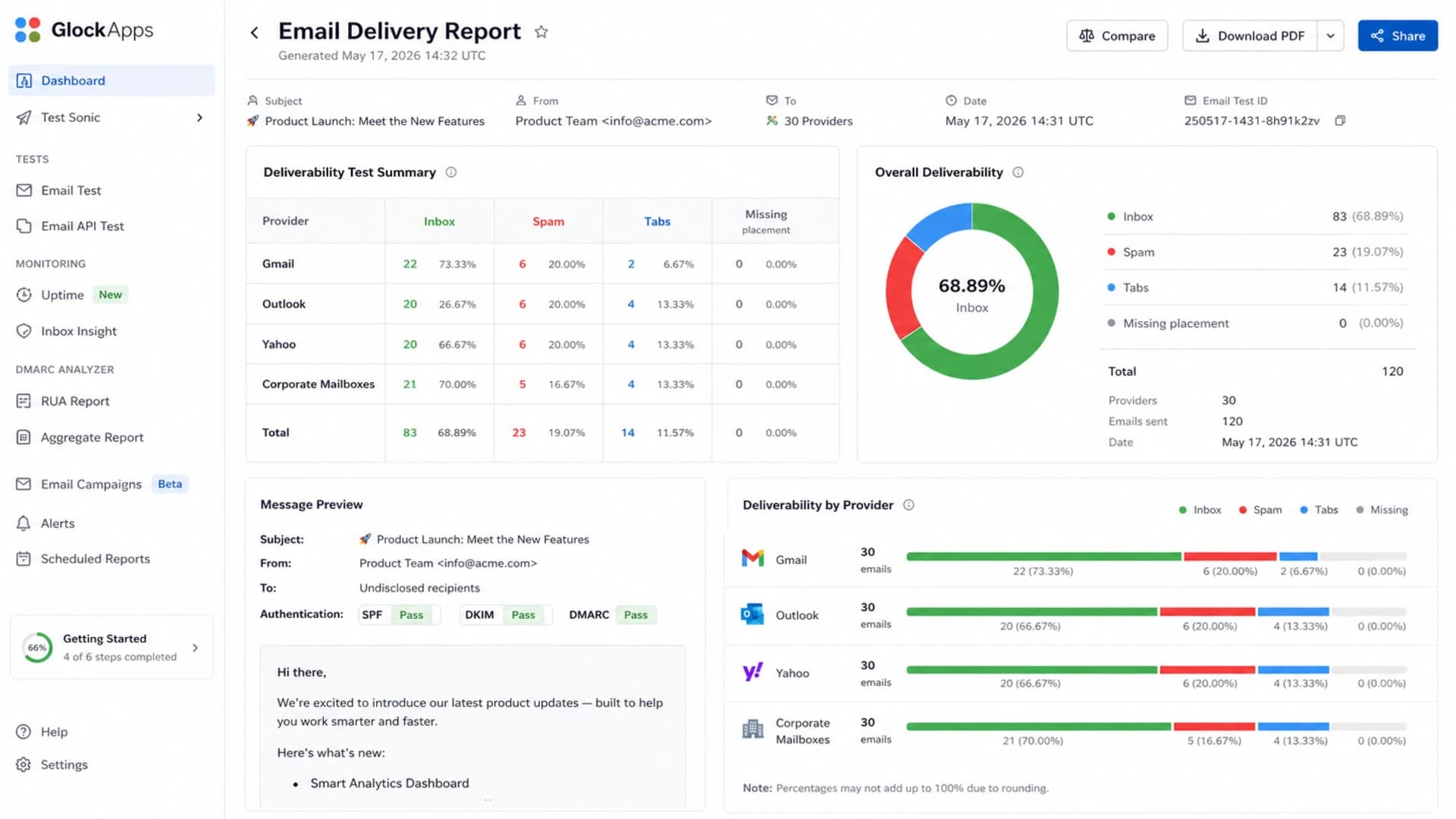
Task: Click the Aggregate Report icon
Action: [x=24, y=438]
